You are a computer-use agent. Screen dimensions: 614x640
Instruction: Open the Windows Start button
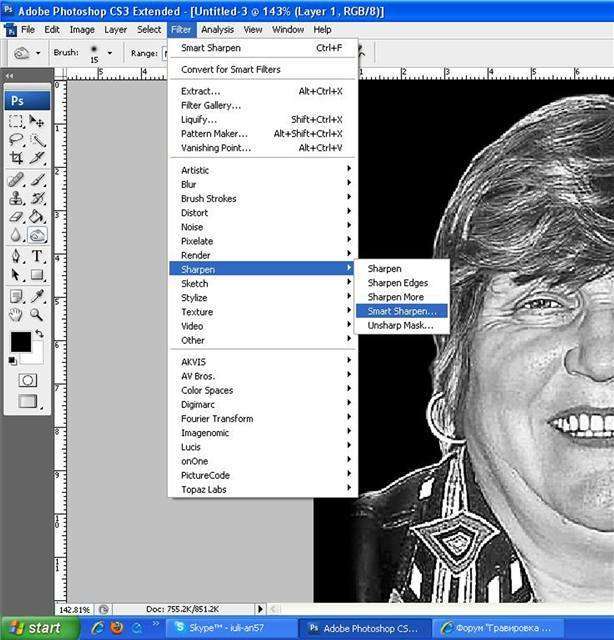tap(38, 628)
